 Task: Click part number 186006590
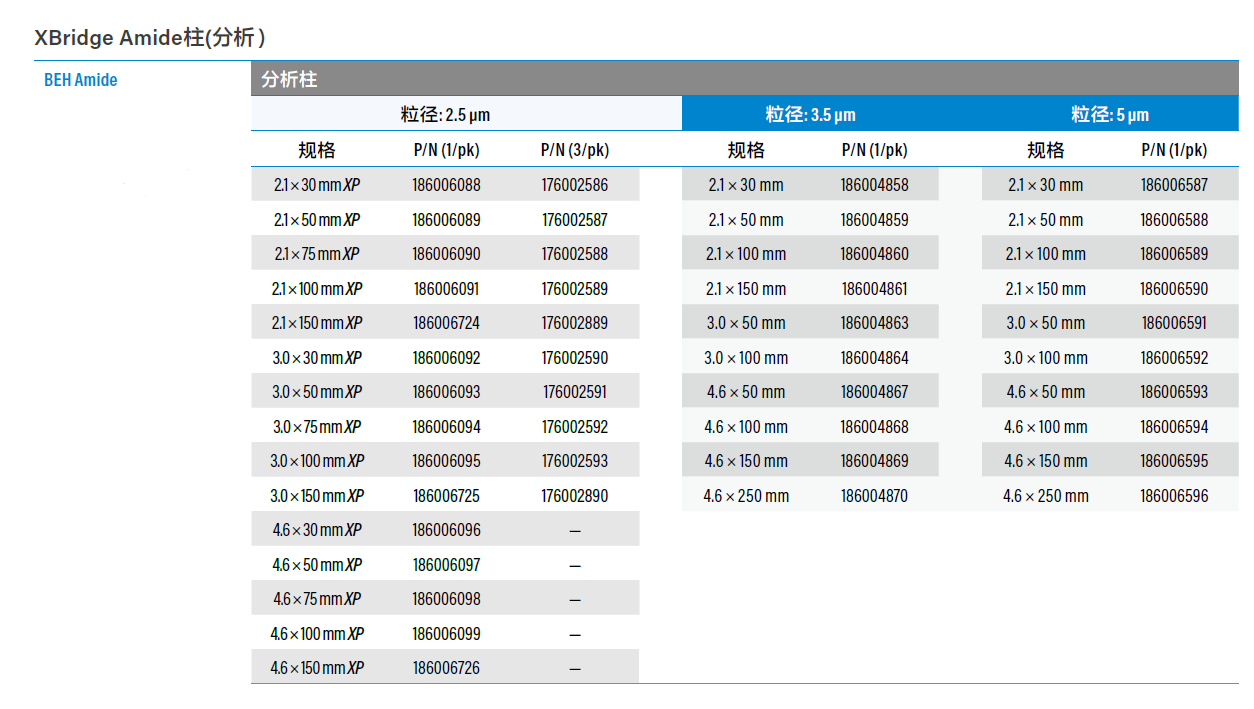[1174, 289]
